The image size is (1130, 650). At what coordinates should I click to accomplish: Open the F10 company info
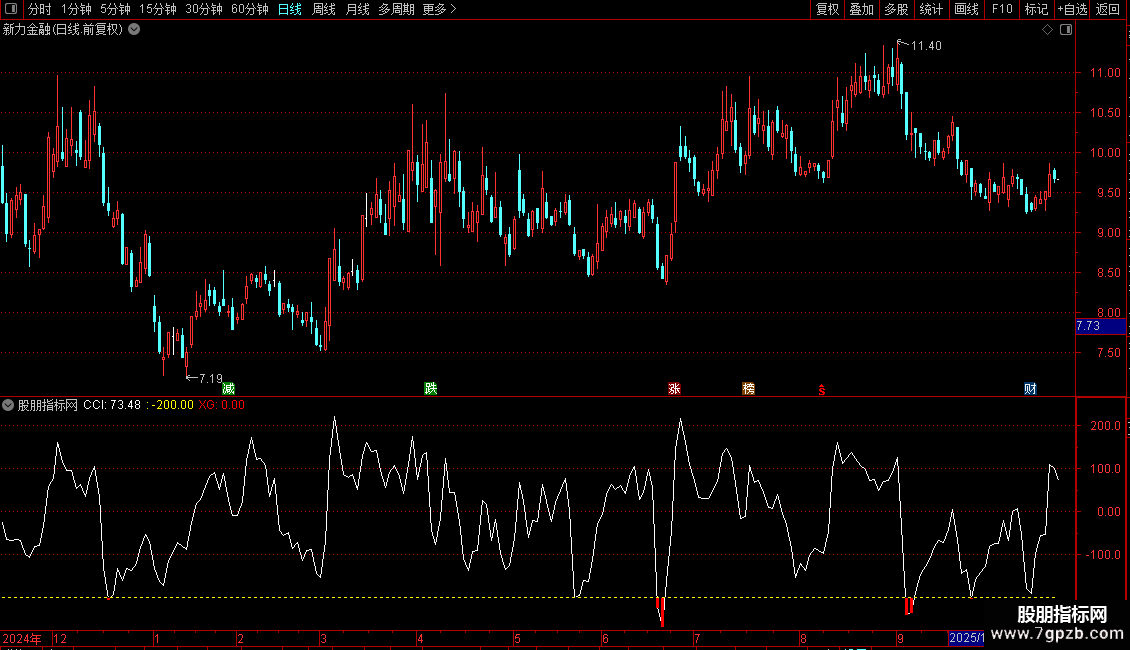click(x=1002, y=9)
